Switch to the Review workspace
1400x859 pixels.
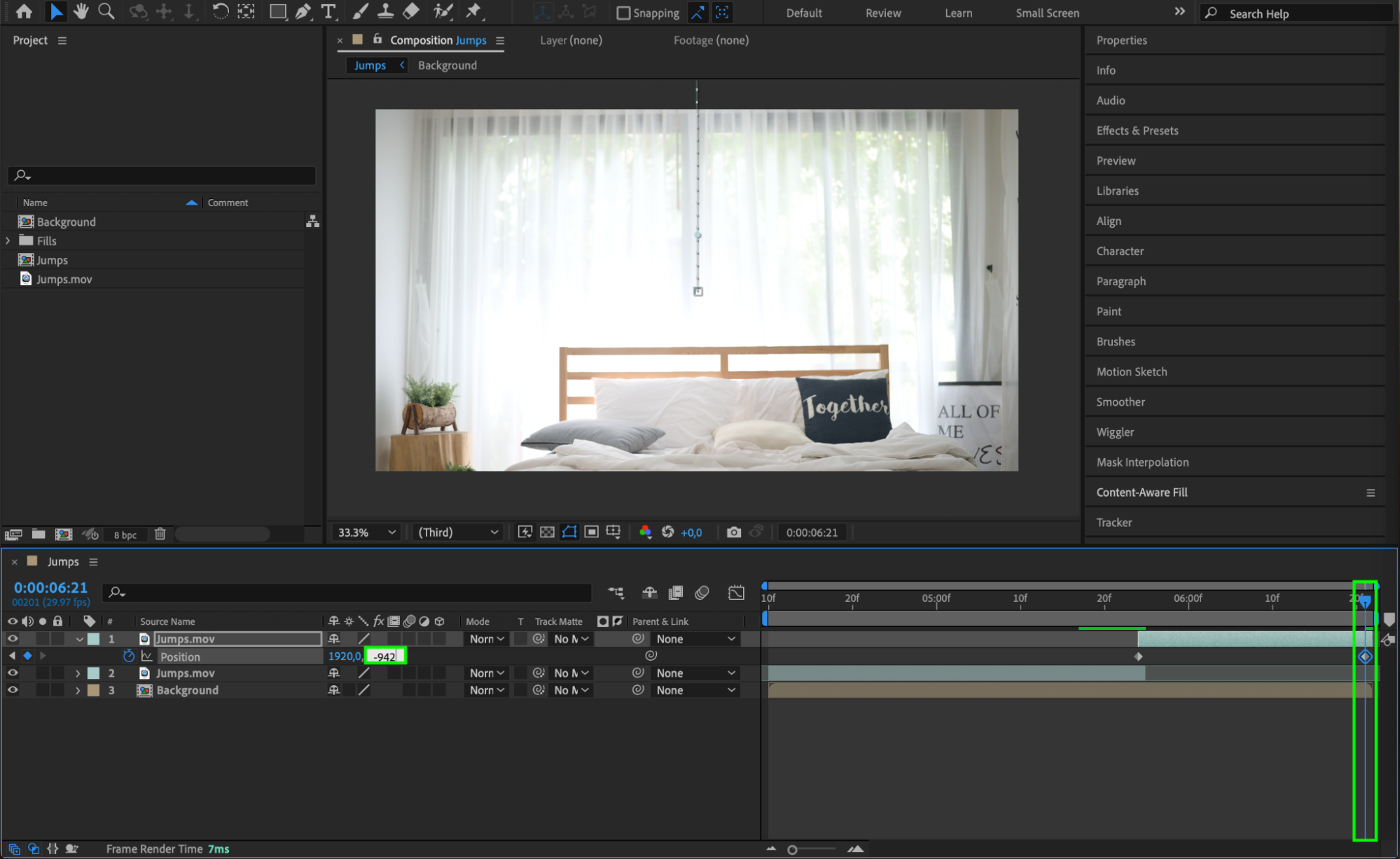[882, 13]
